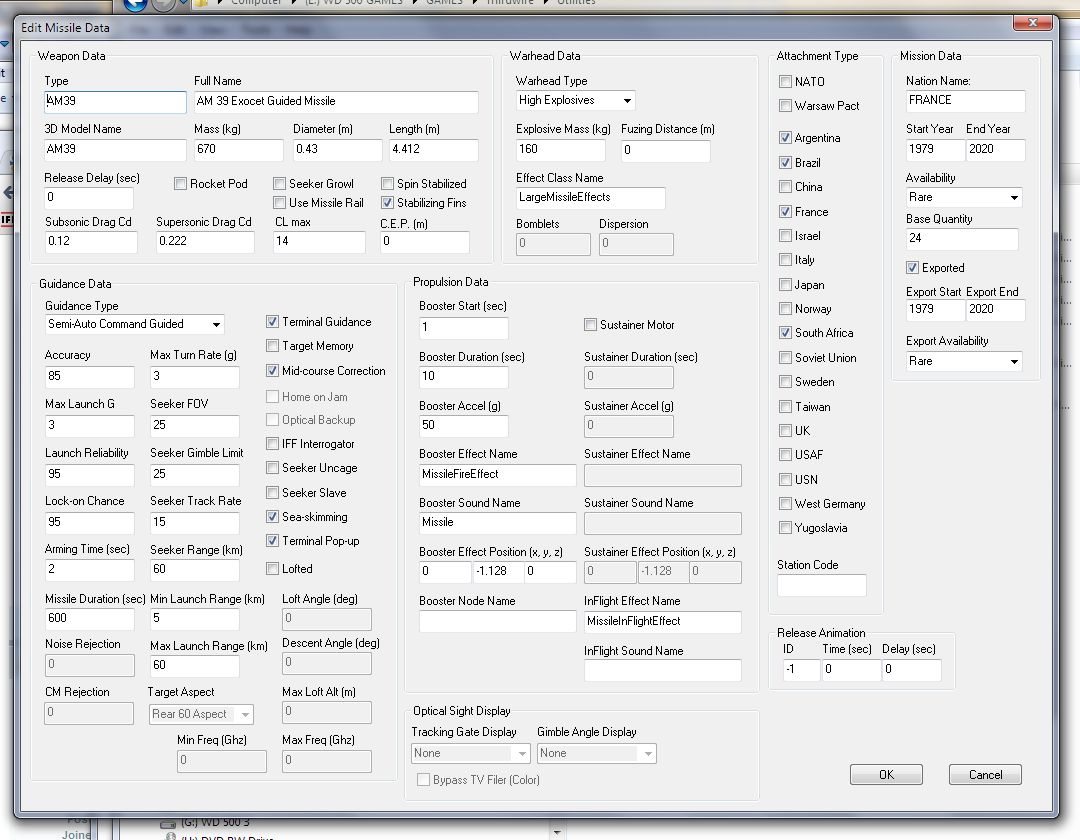This screenshot has width=1080, height=840.
Task: Enable Target Memory checkbox
Action: (x=272, y=346)
